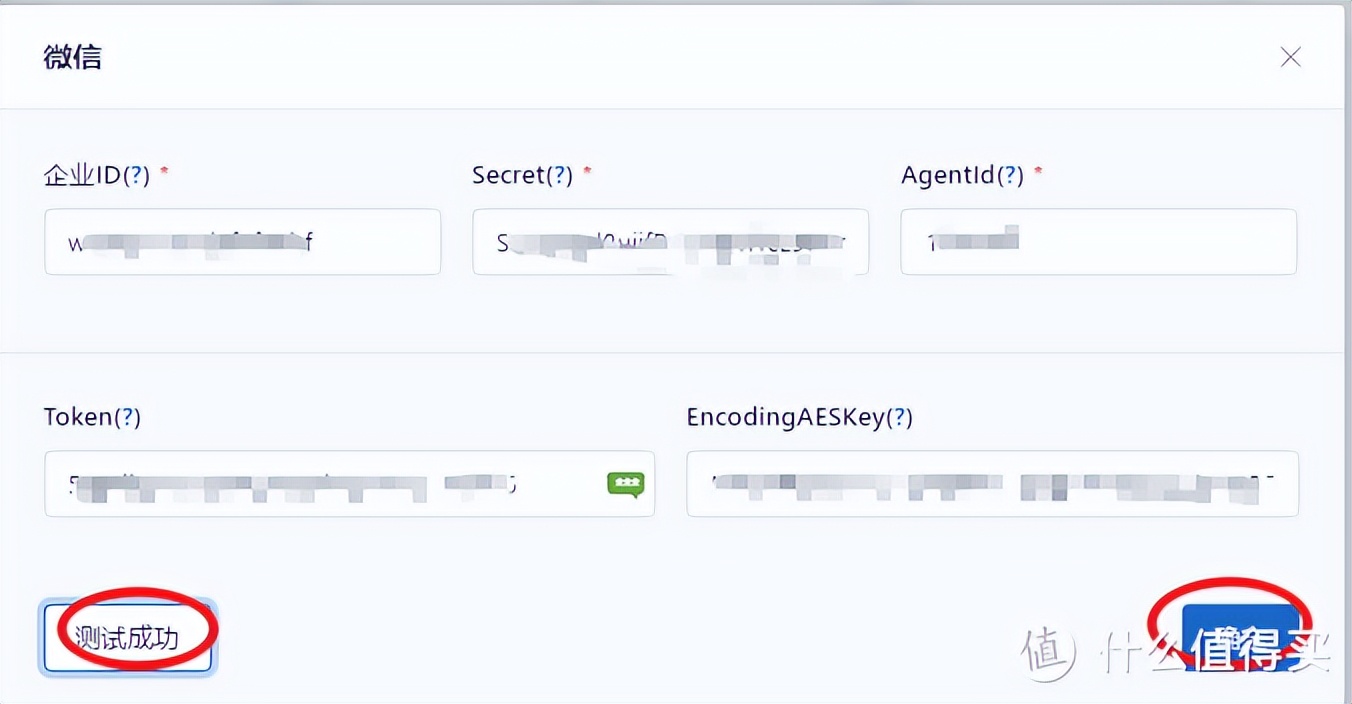Show help for the Token field
This screenshot has width=1352, height=704.
click(x=127, y=417)
